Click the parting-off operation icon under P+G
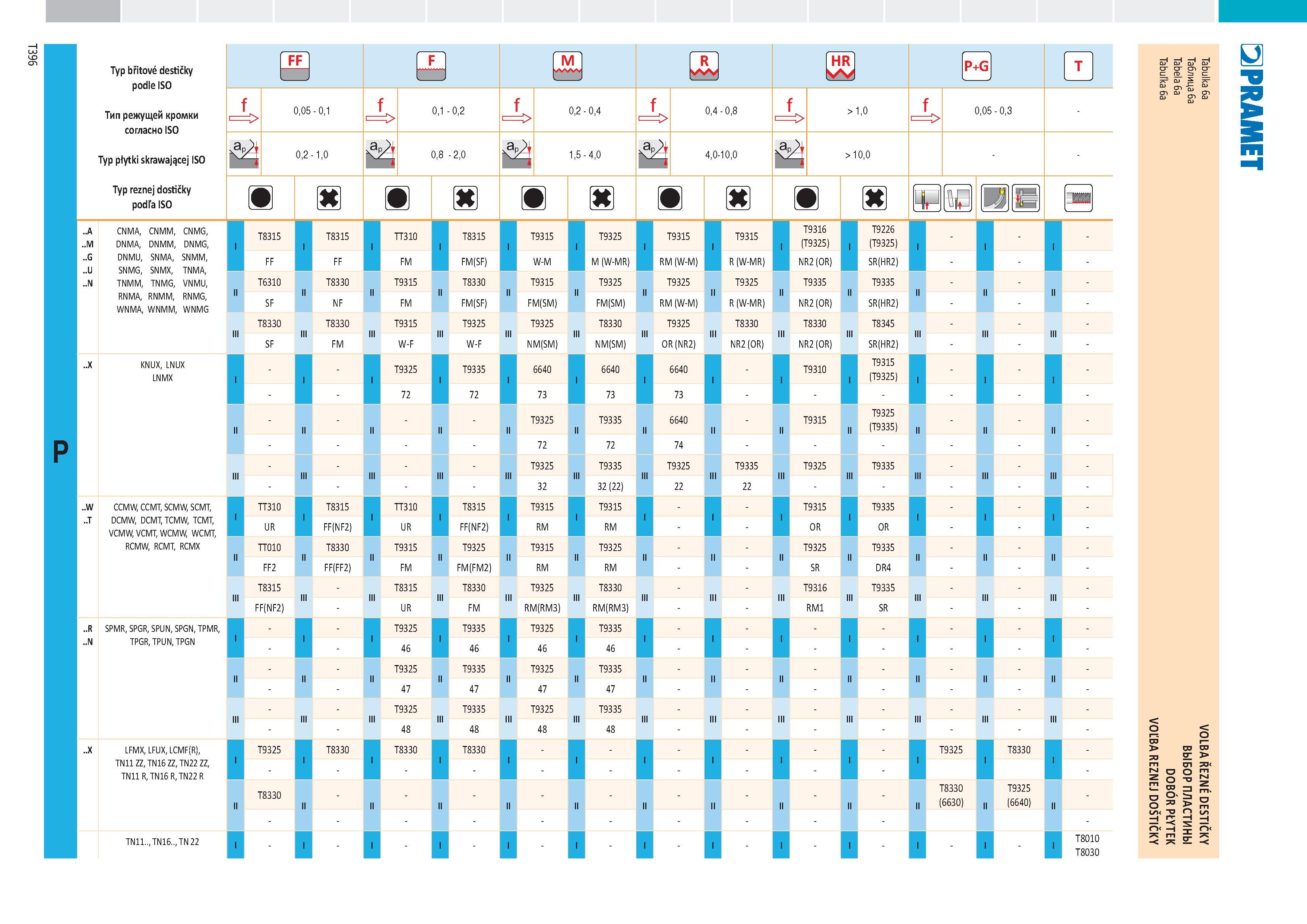Screen dimensions: 1307x924 [x=927, y=198]
